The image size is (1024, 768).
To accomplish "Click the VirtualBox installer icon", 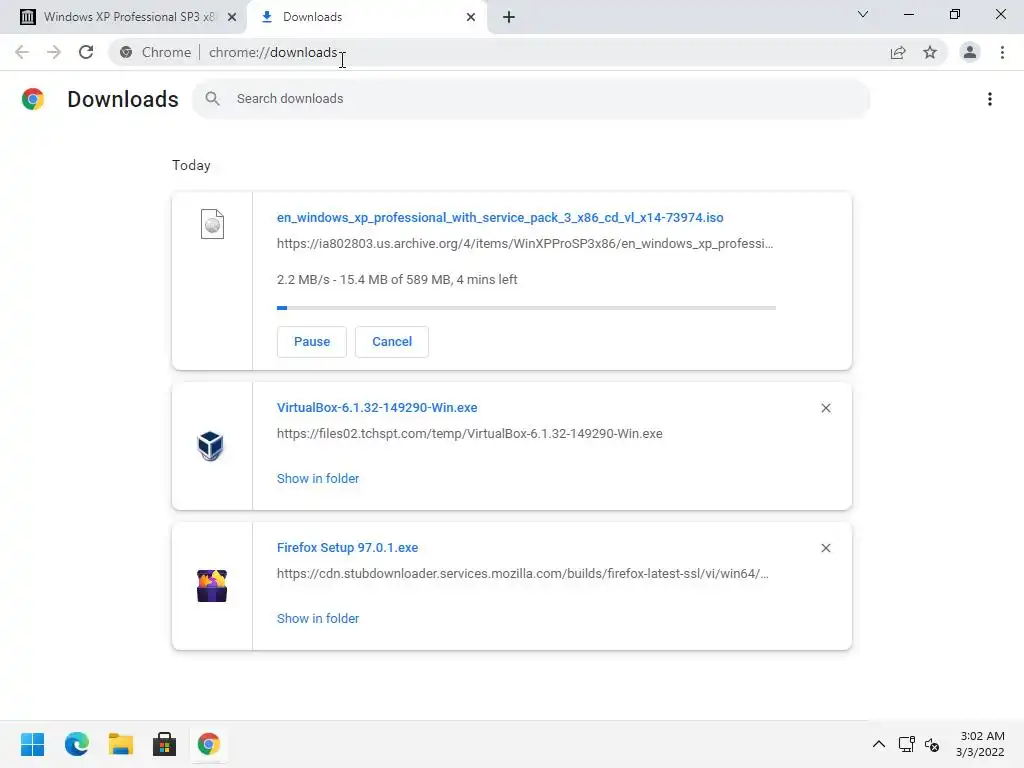I will point(210,446).
